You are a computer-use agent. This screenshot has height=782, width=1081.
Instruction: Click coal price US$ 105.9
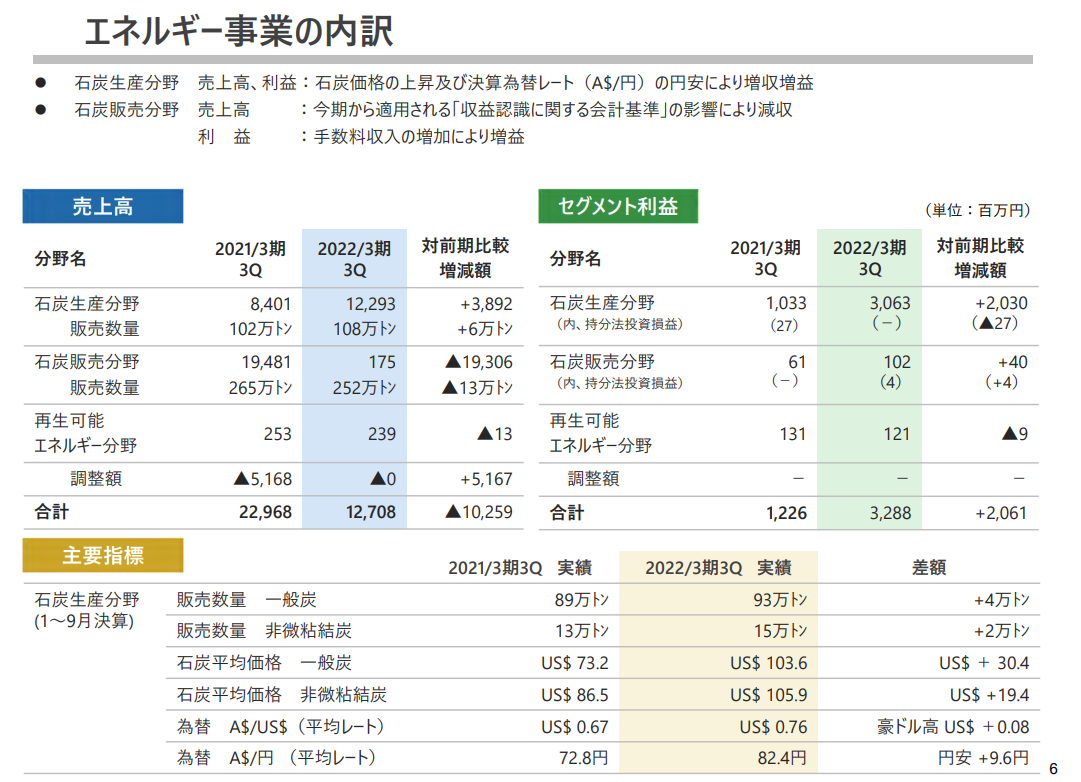[x=769, y=695]
